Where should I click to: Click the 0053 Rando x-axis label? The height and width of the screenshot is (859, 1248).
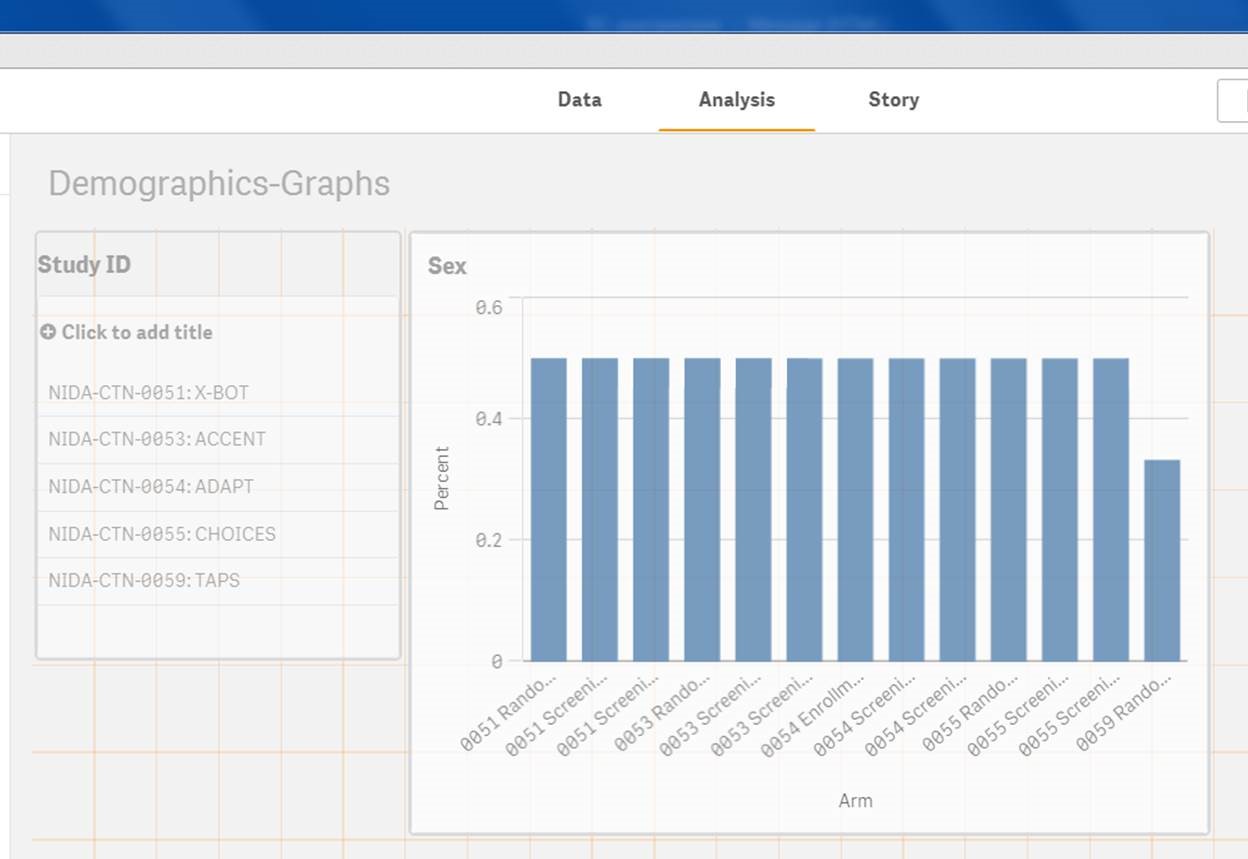pyautogui.click(x=661, y=714)
